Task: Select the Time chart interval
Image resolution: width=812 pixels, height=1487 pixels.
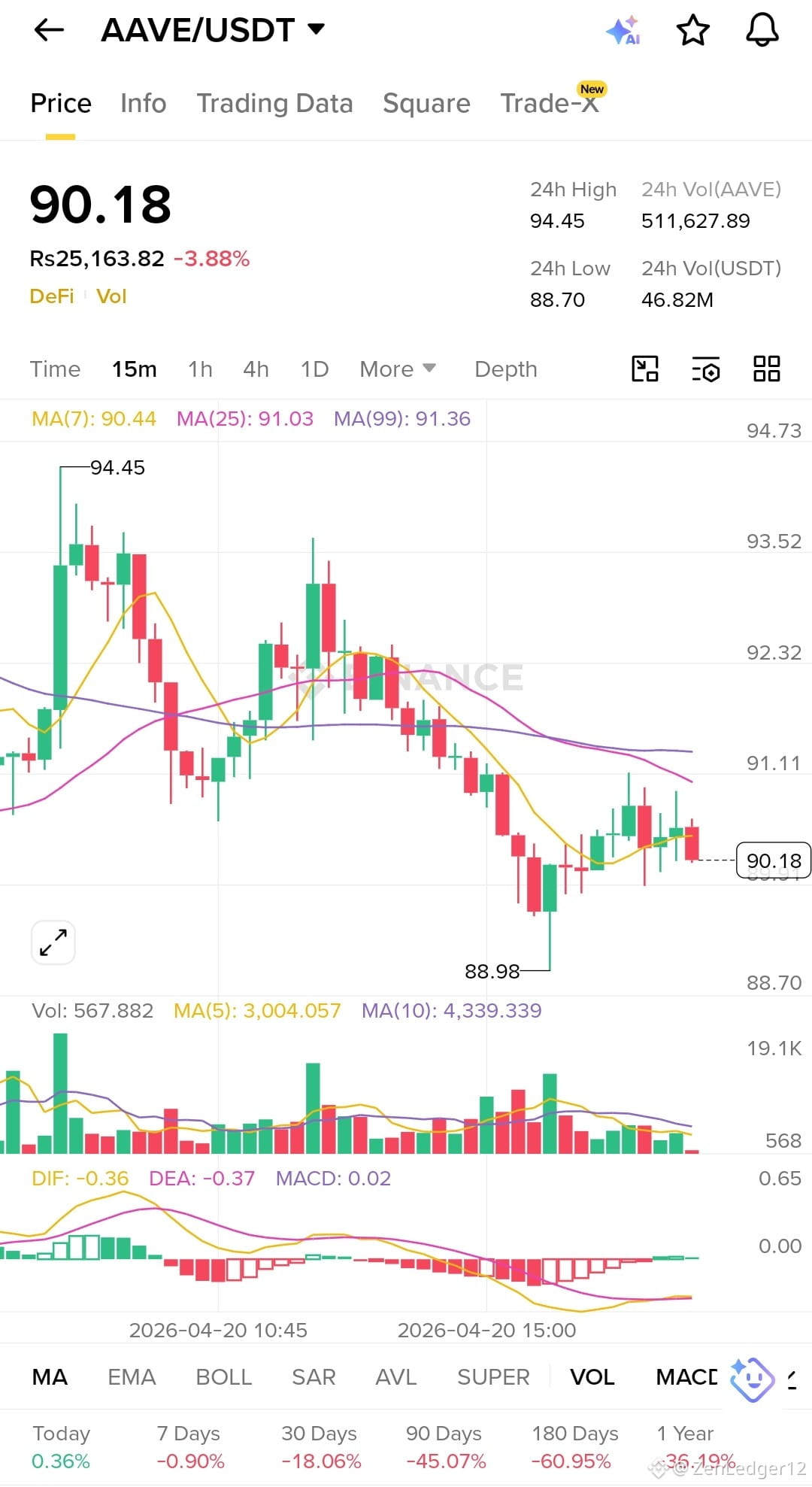Action: pyautogui.click(x=55, y=369)
